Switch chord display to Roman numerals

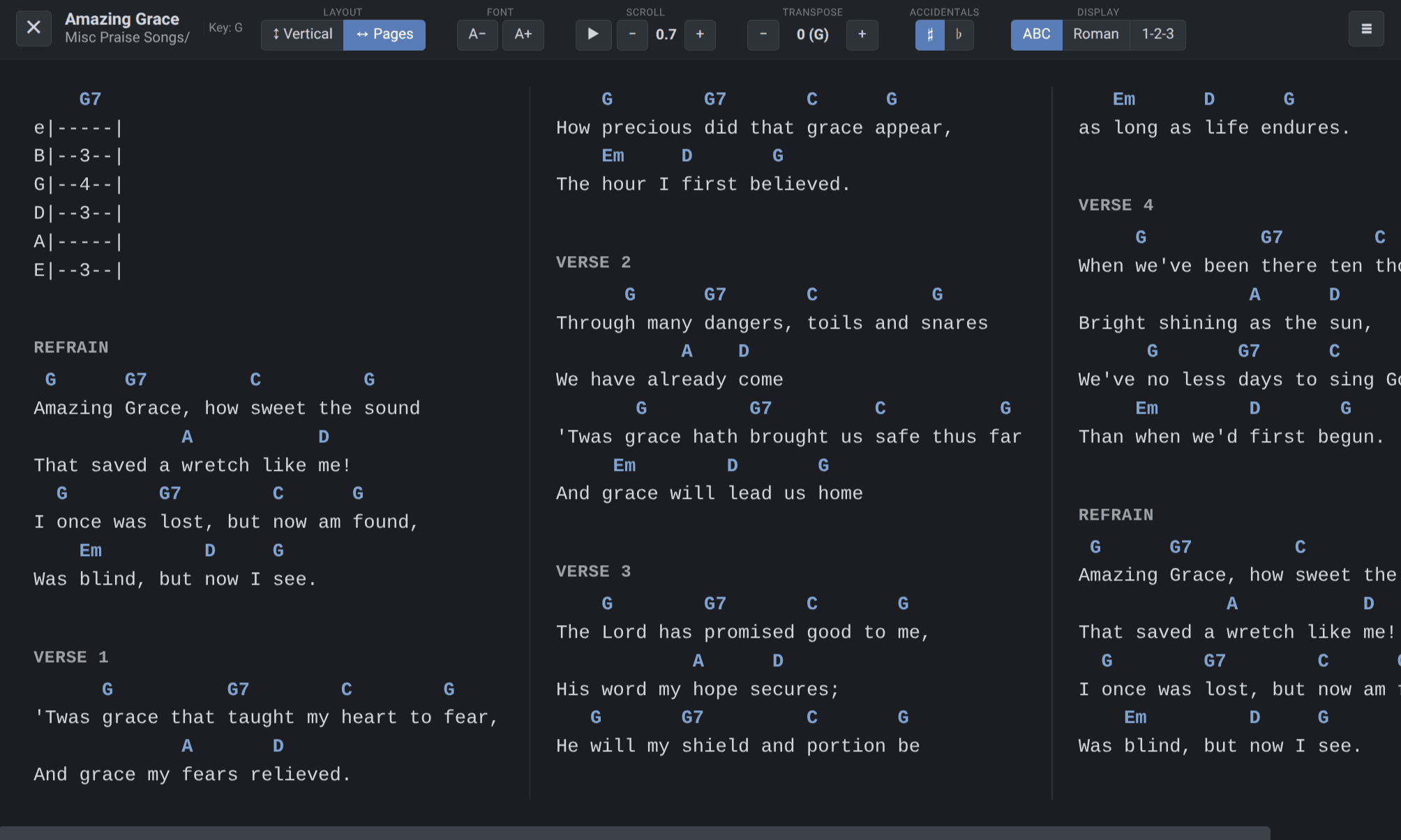tap(1095, 33)
